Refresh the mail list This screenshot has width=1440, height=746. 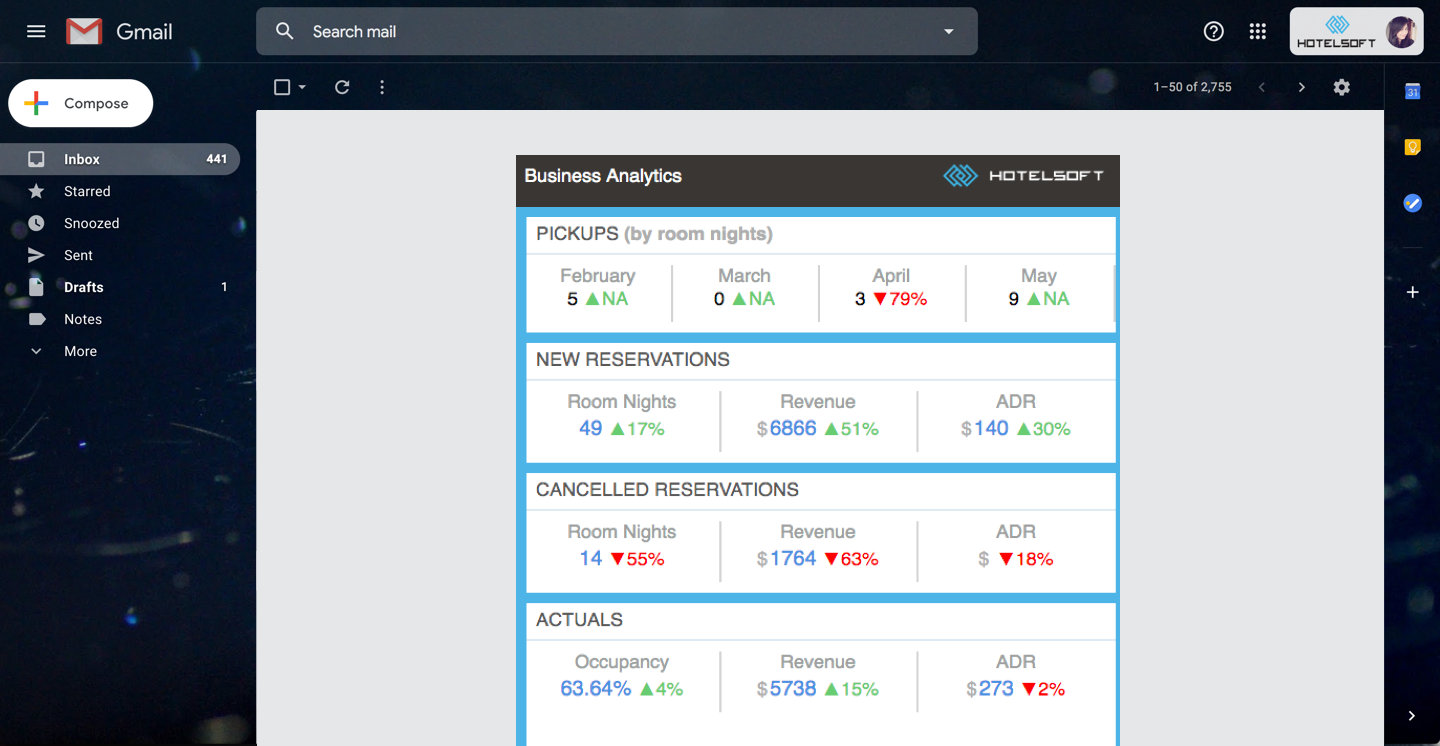tap(342, 87)
